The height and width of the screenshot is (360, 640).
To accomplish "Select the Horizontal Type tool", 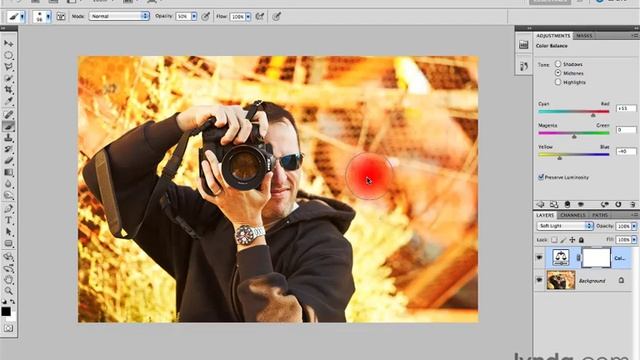I will (9, 220).
